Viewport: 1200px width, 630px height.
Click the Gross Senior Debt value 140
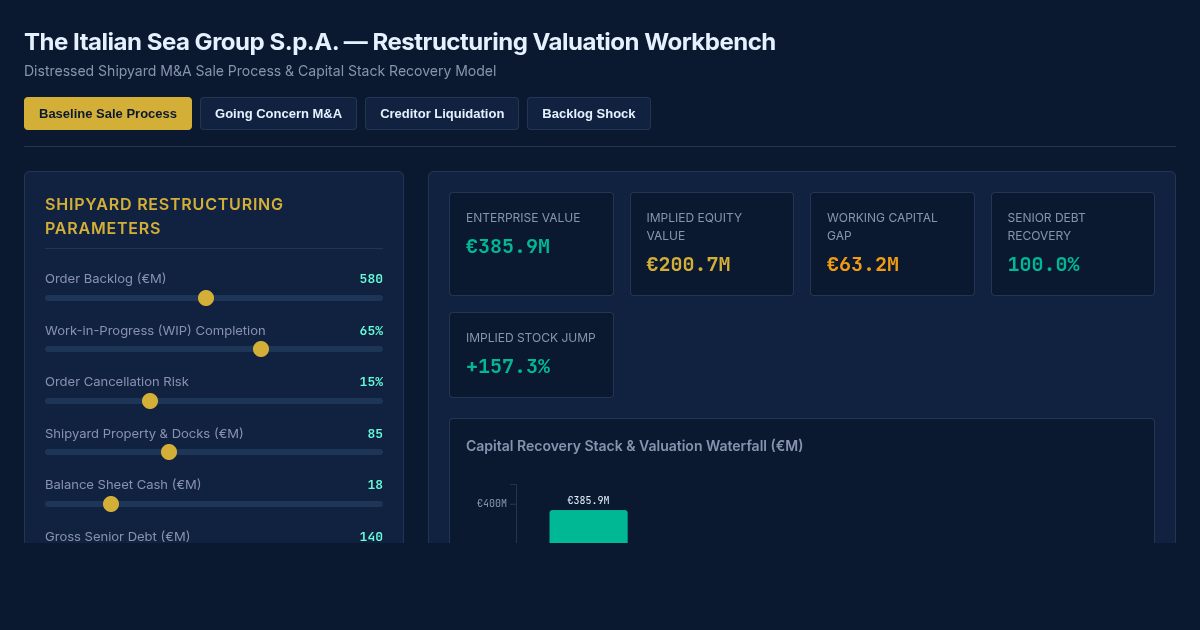[371, 537]
